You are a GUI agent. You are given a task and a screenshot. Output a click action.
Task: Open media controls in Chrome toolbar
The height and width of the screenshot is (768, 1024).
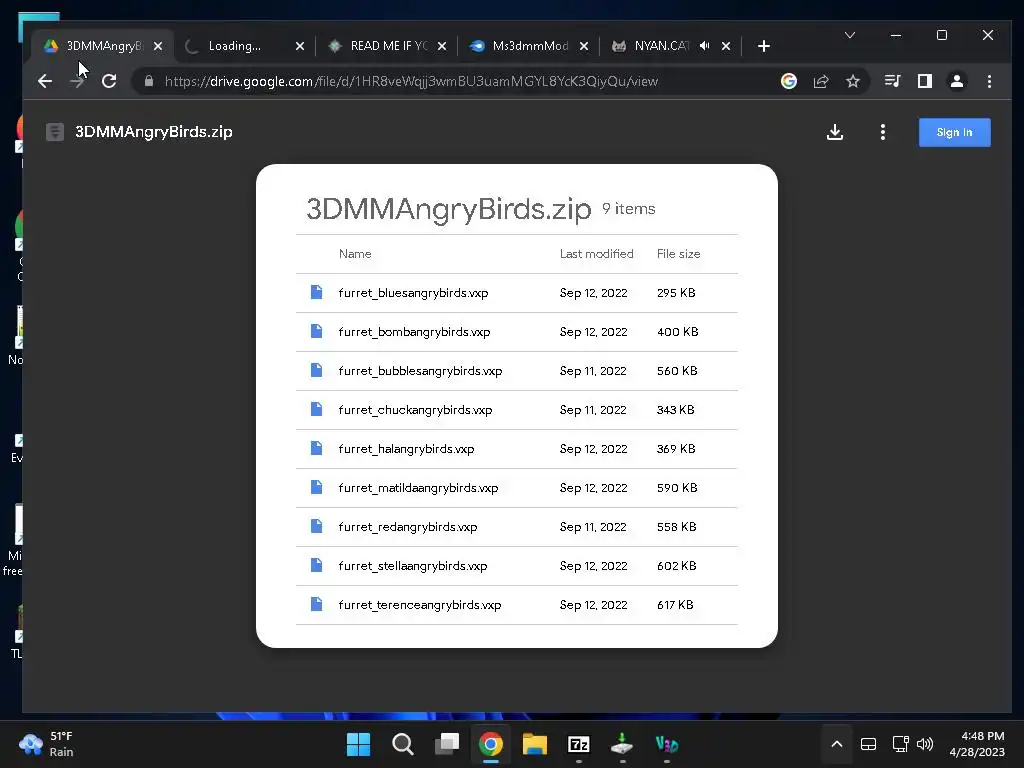click(892, 81)
